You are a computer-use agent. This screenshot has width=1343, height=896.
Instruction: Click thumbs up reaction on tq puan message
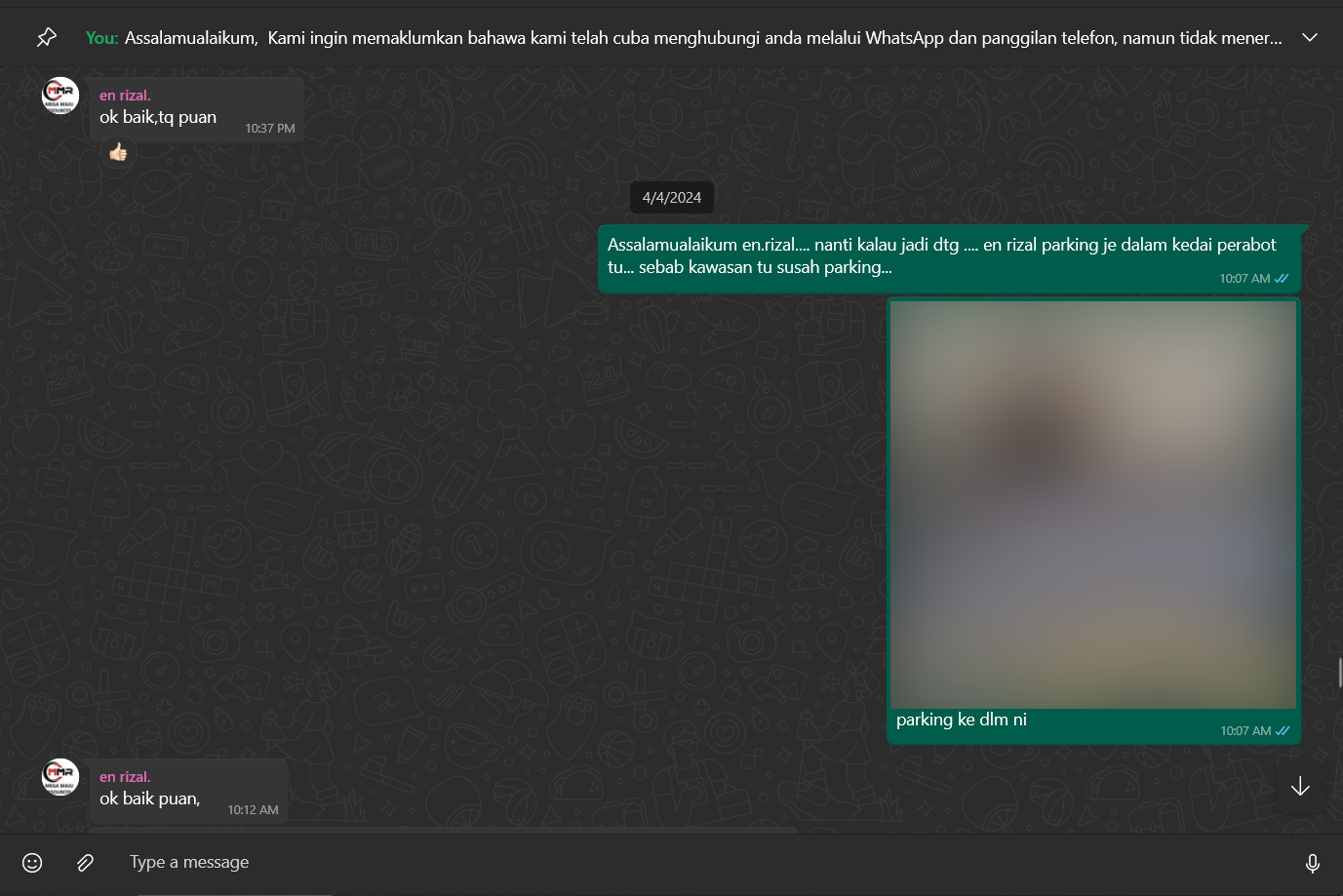pos(118,152)
